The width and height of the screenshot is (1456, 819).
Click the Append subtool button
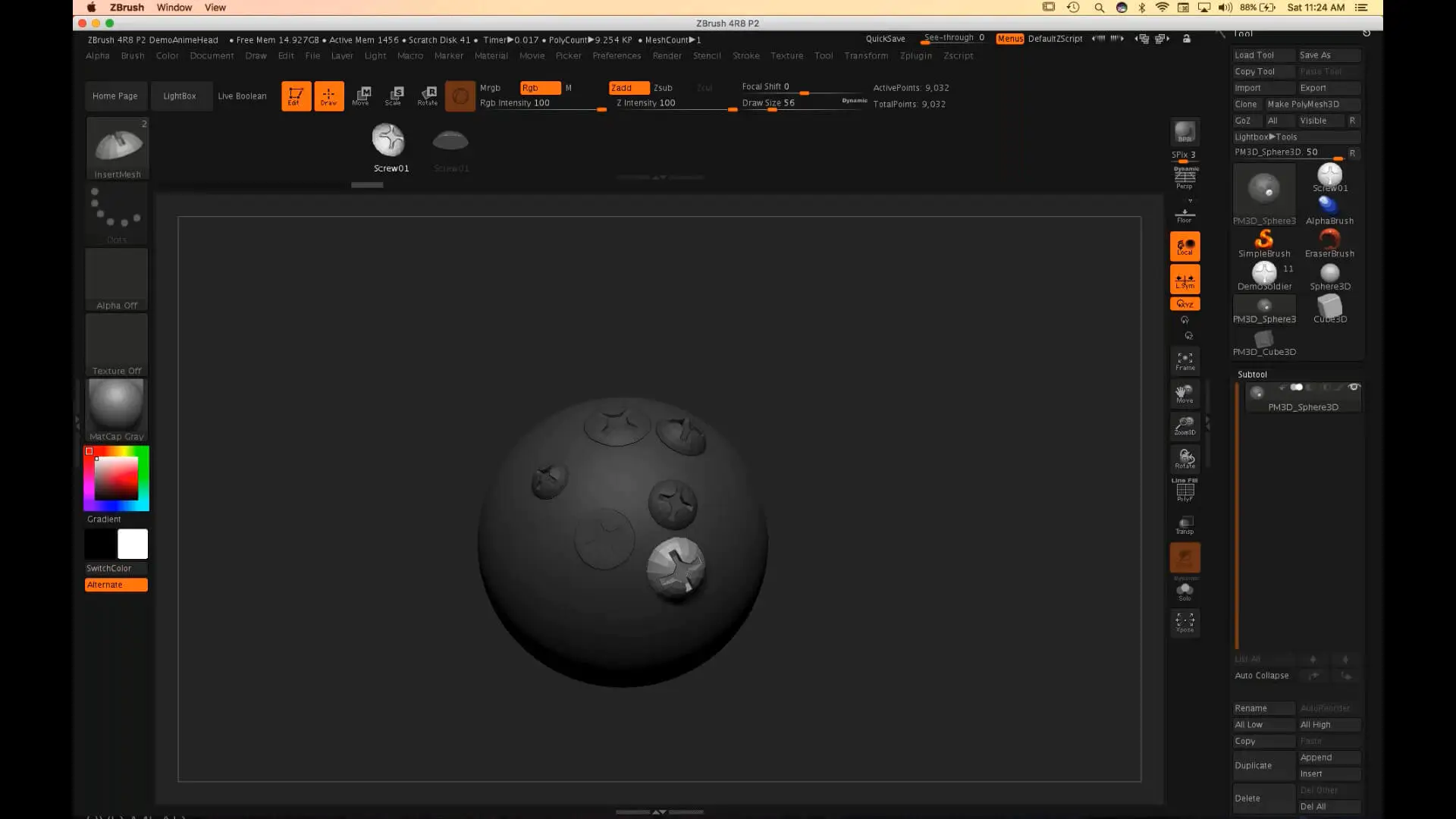pyautogui.click(x=1329, y=758)
